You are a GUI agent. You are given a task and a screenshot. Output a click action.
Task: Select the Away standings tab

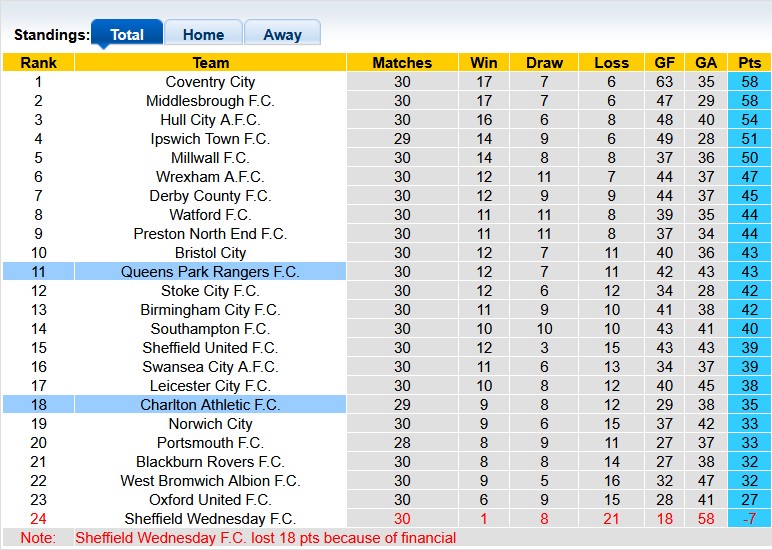[282, 34]
